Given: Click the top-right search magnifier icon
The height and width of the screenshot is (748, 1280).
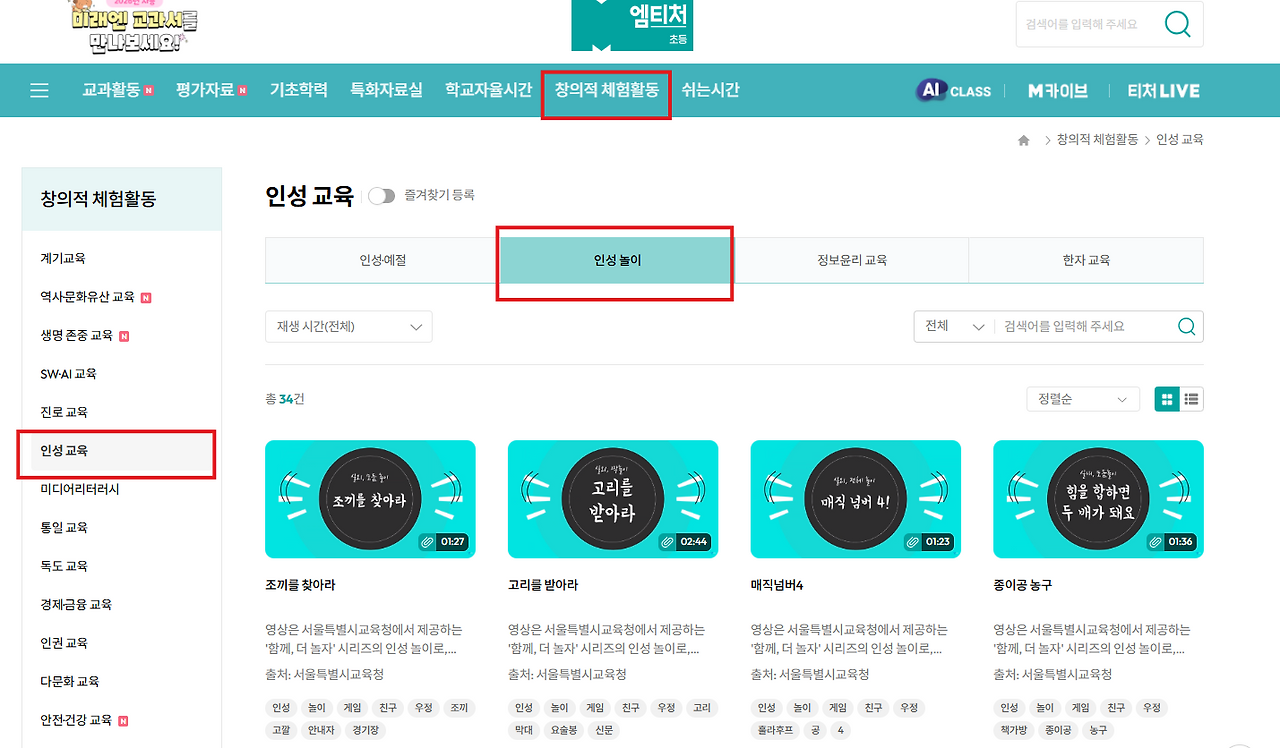Looking at the screenshot, I should click(1178, 25).
